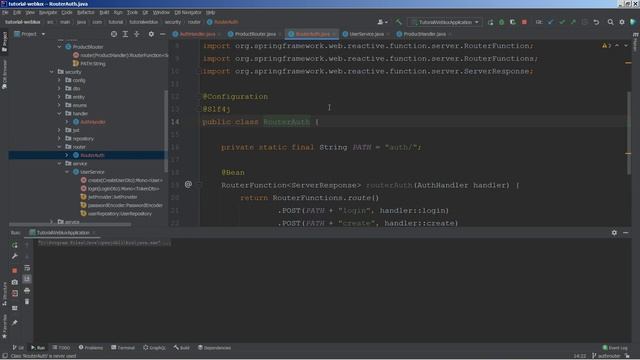The height and width of the screenshot is (360, 640).
Task: Open Search Everywhere magnifier icon
Action: pos(610,22)
